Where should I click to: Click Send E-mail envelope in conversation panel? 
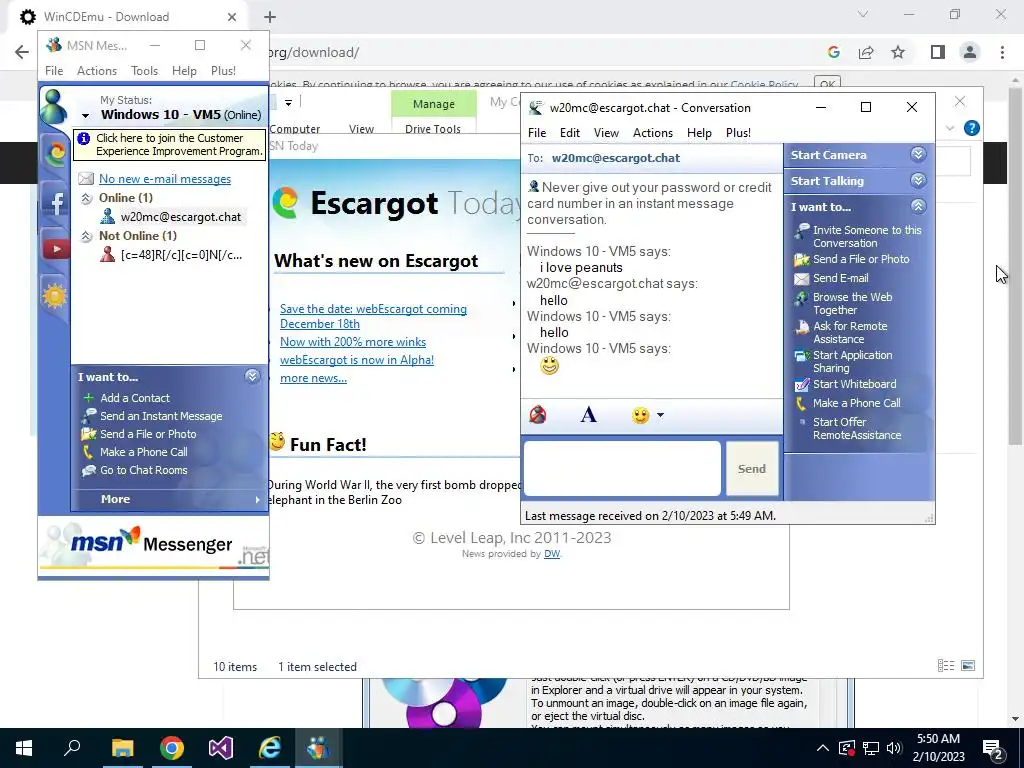pos(801,279)
